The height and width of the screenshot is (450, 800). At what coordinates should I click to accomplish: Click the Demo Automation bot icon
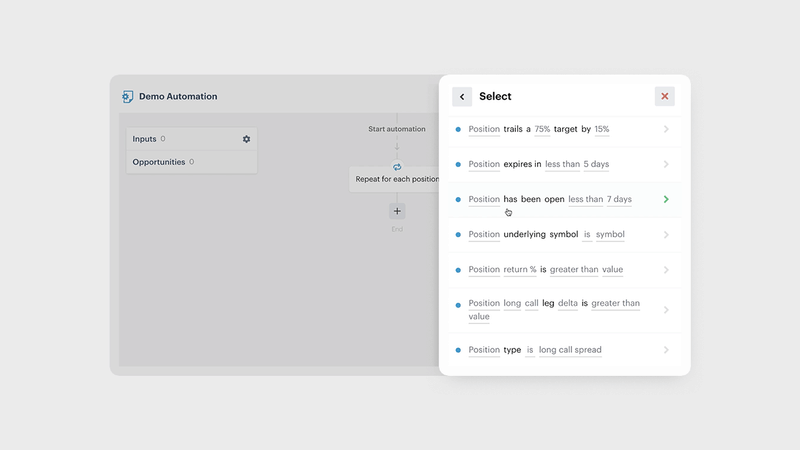[127, 97]
